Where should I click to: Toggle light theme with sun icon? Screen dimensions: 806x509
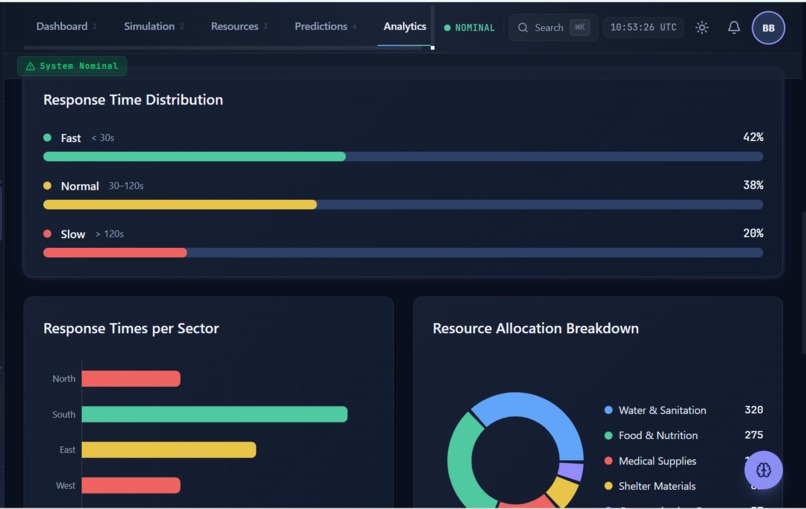pos(702,28)
